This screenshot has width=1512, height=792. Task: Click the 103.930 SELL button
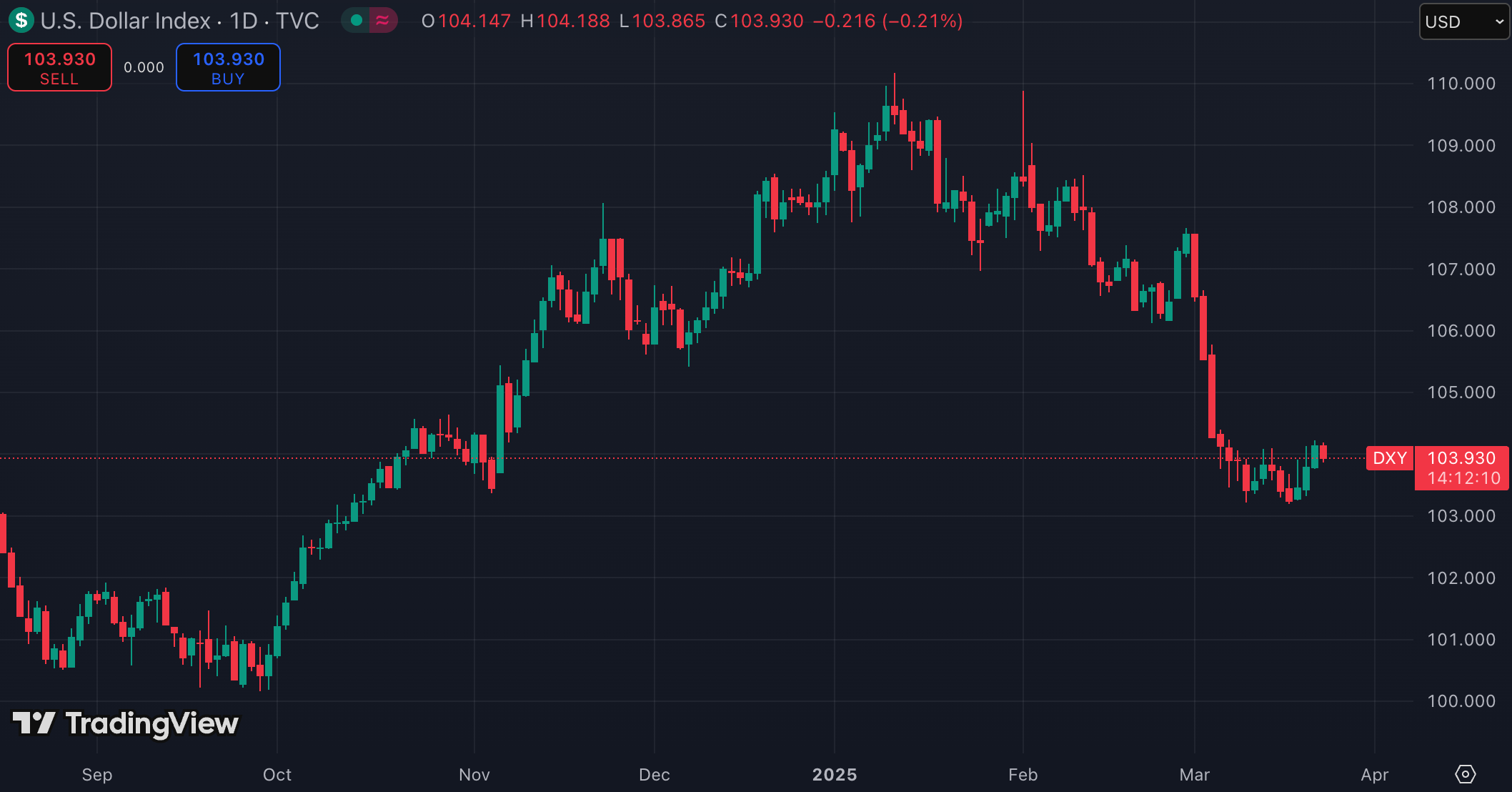click(x=59, y=67)
